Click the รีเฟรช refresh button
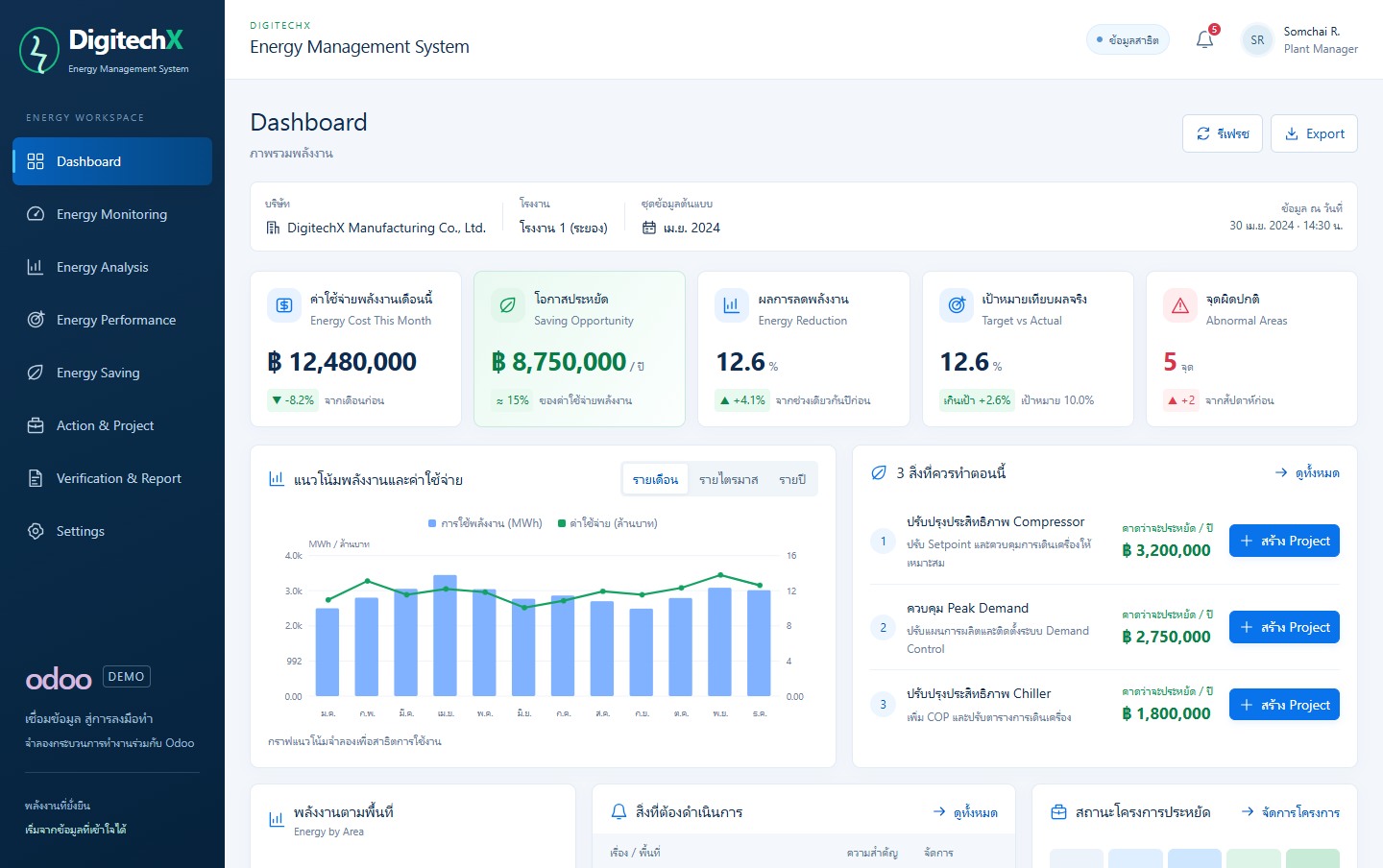 coord(1223,133)
